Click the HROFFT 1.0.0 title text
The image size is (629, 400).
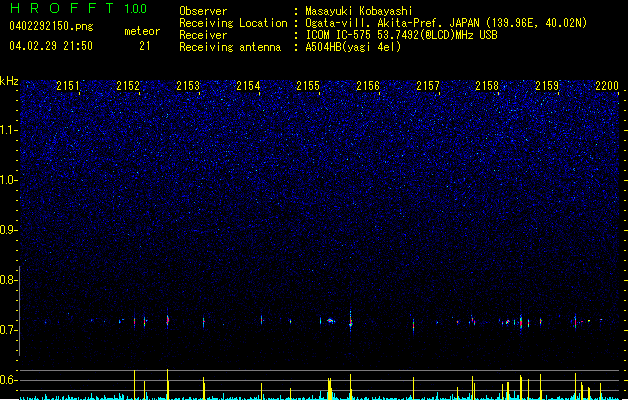click(x=79, y=8)
